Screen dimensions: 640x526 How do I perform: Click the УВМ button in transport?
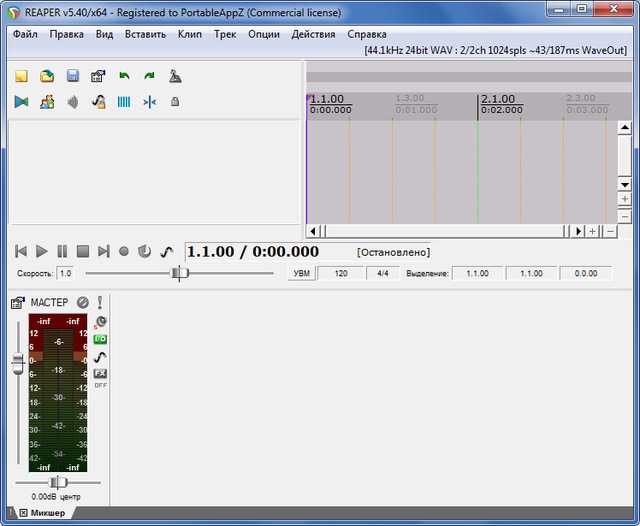(x=301, y=273)
